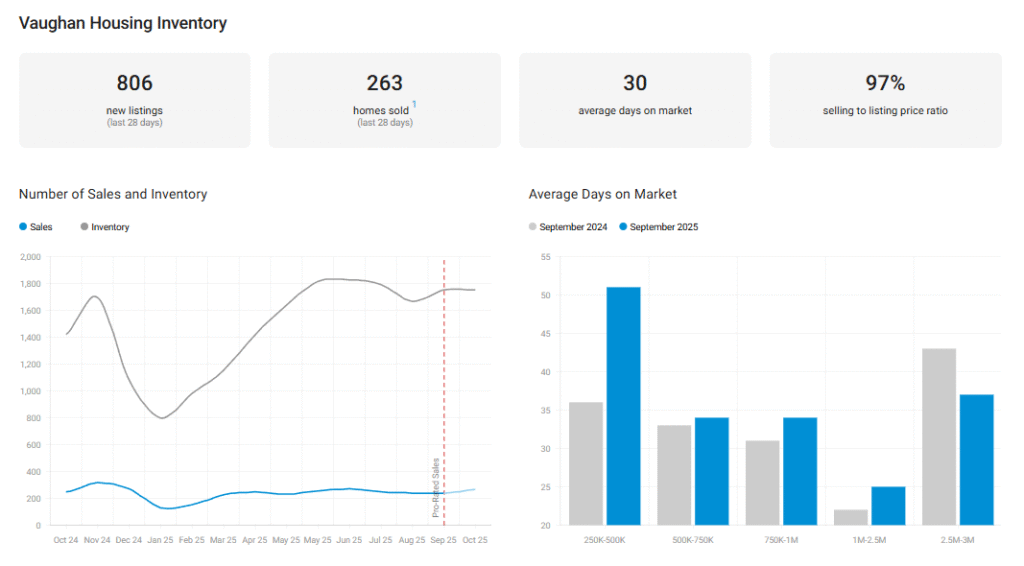This screenshot has height=566, width=1024.
Task: Select the blue bar for 2.5M-3M
Action: click(976, 459)
